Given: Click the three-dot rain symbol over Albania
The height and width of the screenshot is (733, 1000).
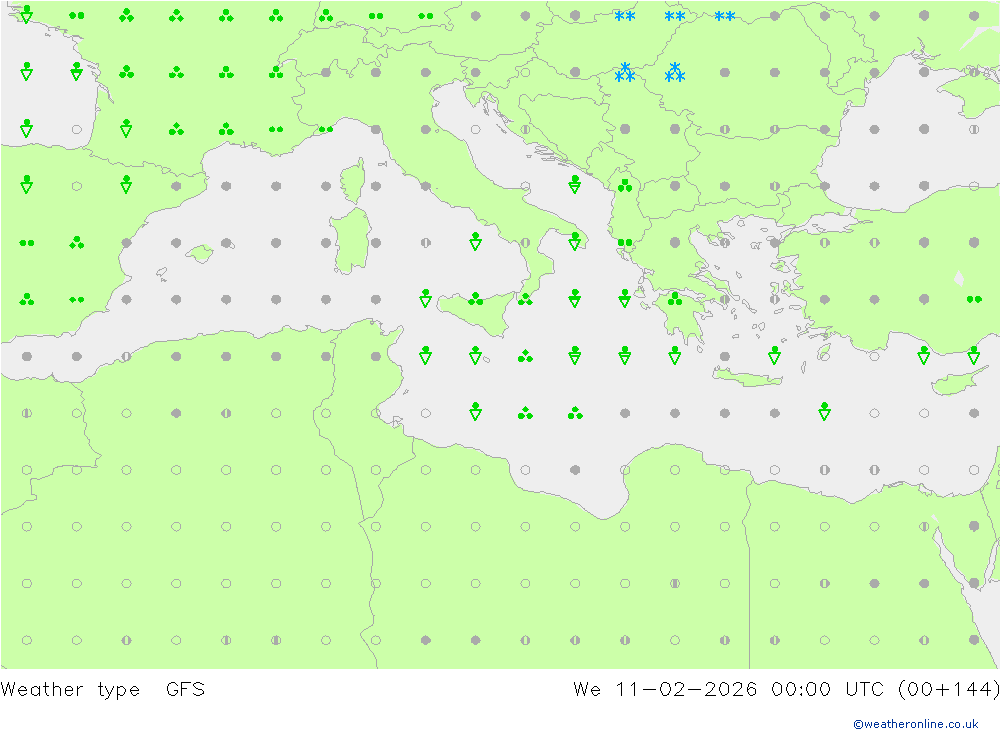Looking at the screenshot, I should (625, 185).
